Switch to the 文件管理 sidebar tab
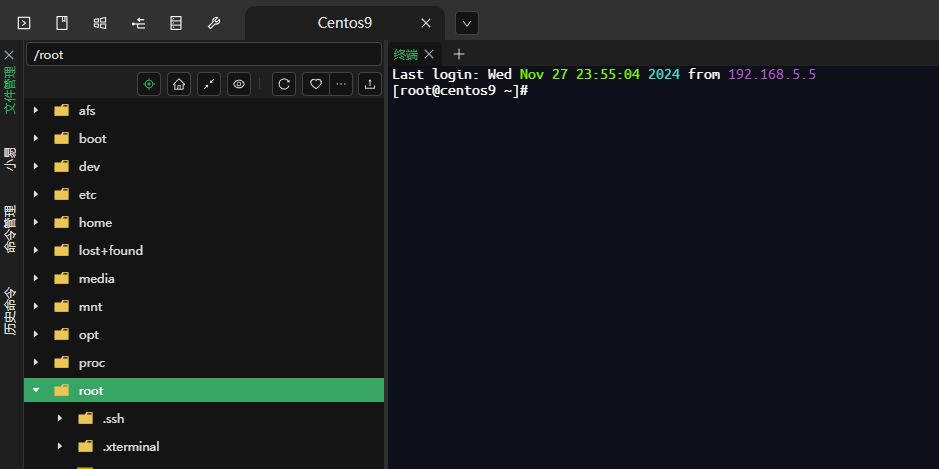Screen dimensions: 939x469 tap(10, 91)
